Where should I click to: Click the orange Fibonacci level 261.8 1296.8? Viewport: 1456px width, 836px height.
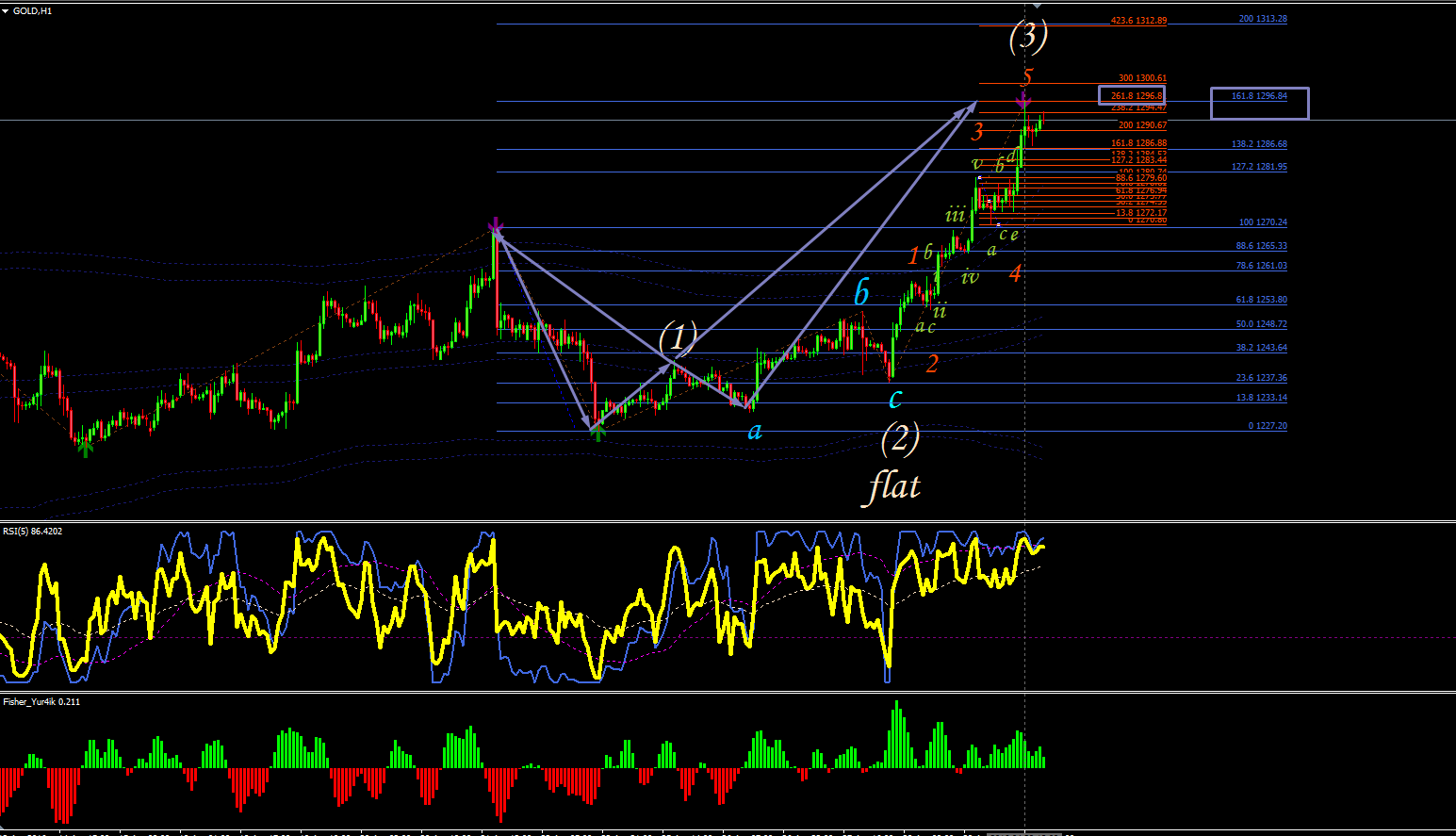pyautogui.click(x=1137, y=96)
